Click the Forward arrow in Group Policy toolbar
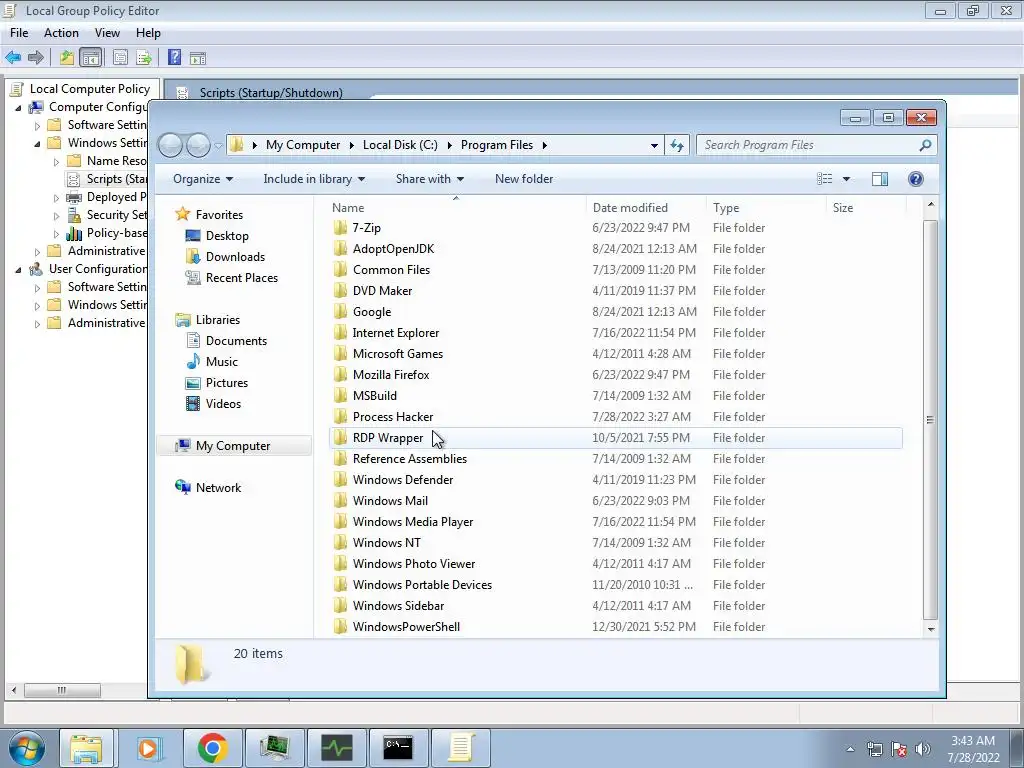The width and height of the screenshot is (1024, 768). (36, 57)
